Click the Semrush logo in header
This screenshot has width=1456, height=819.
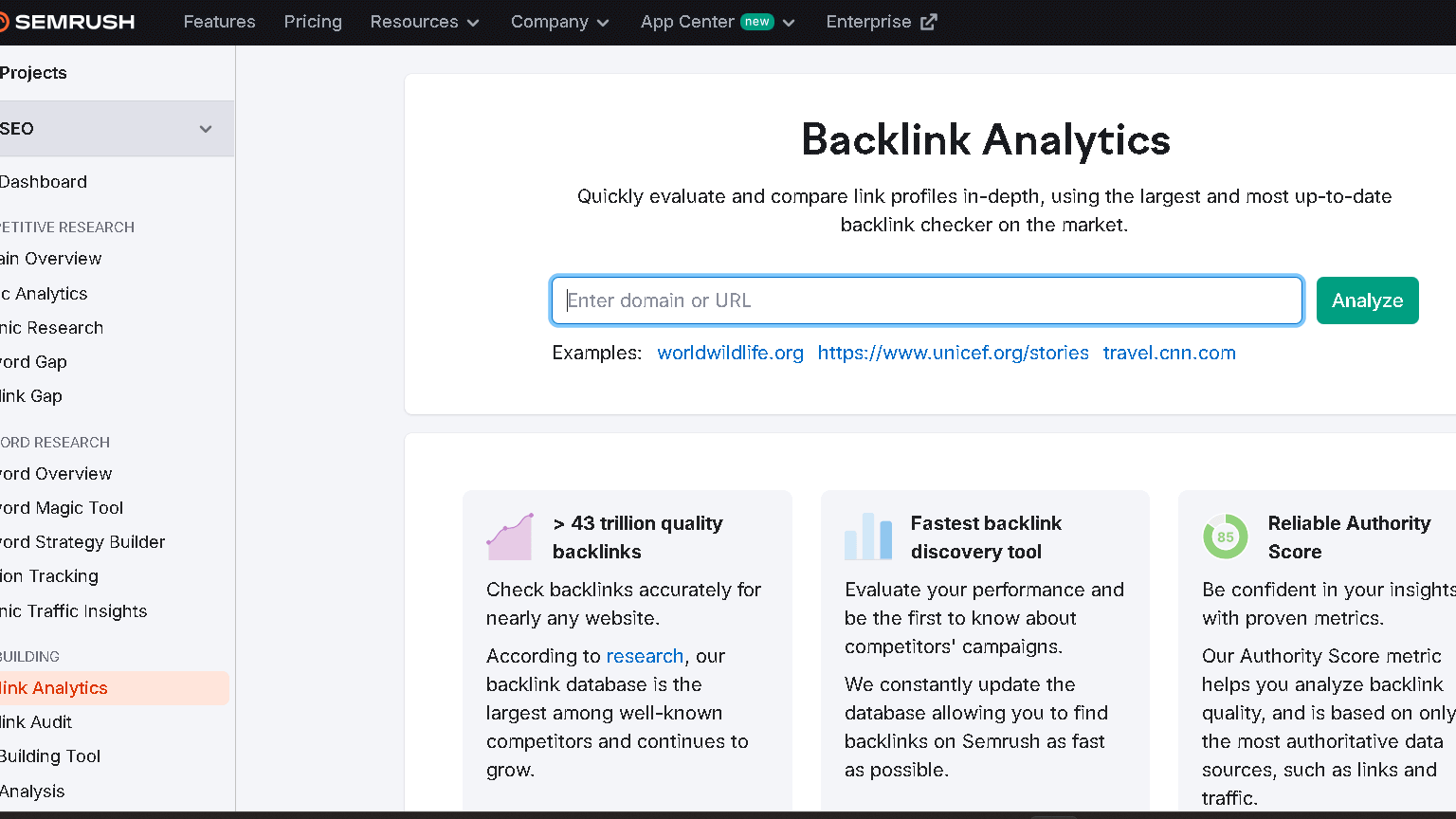pyautogui.click(x=68, y=22)
